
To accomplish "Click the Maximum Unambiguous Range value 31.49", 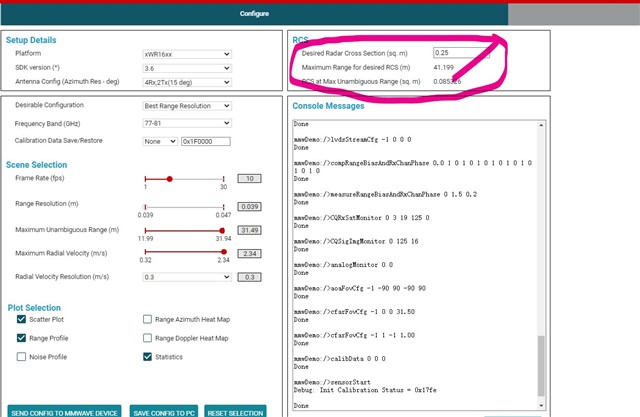I will (249, 230).
